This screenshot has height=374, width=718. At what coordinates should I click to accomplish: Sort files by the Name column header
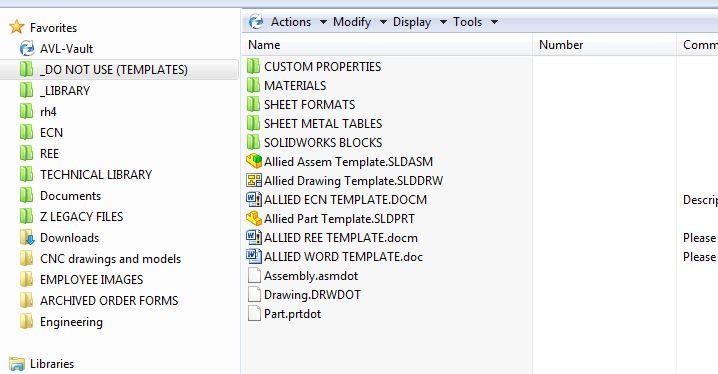tap(387, 45)
